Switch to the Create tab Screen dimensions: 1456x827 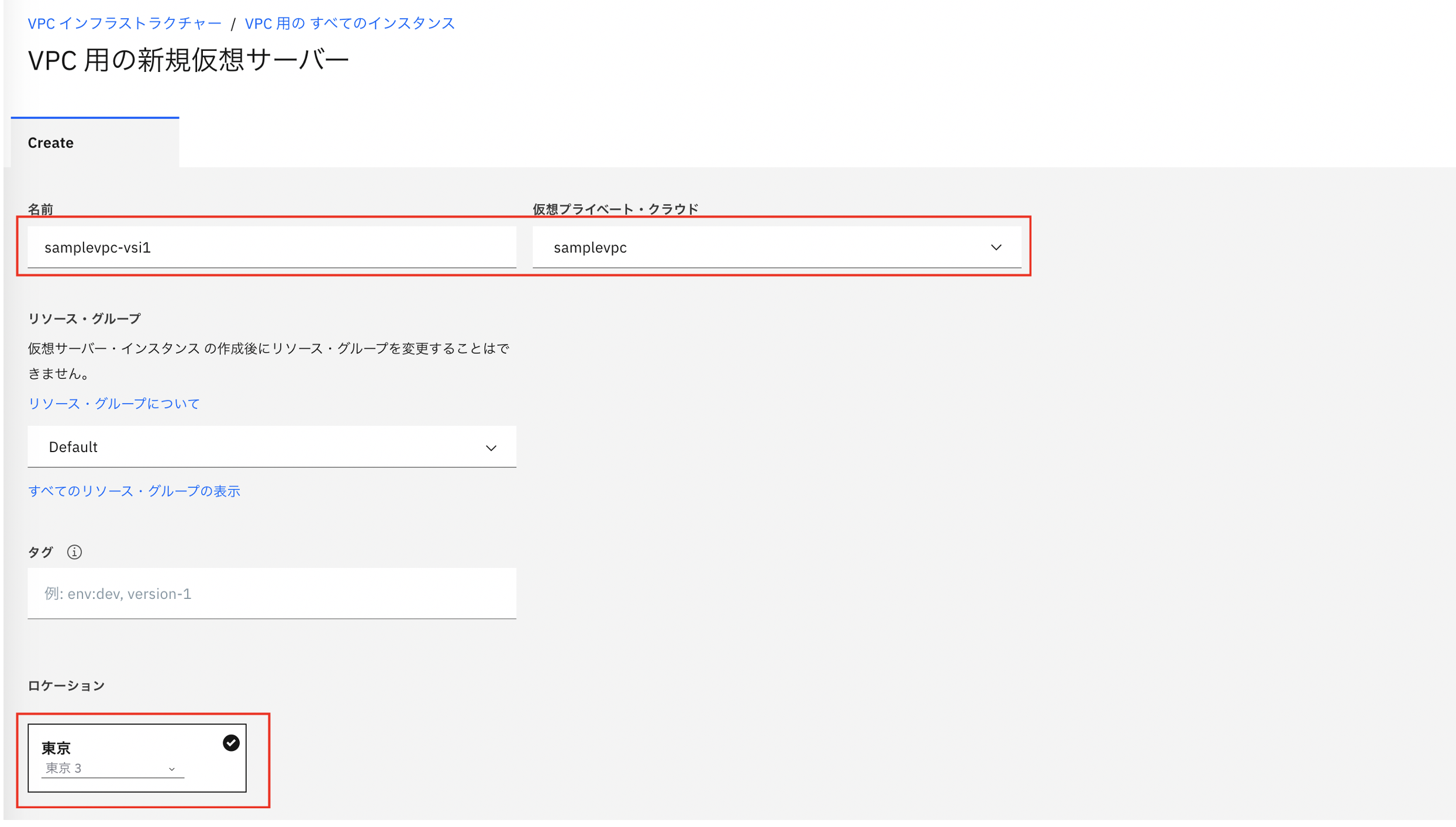[51, 143]
